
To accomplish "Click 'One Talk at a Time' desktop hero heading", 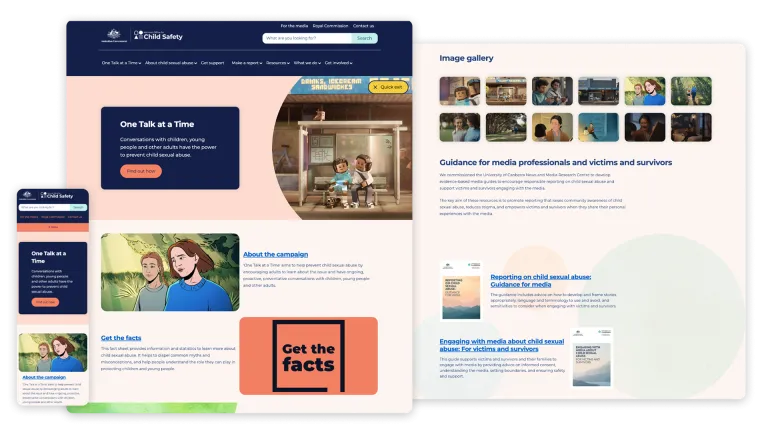I will pyautogui.click(x=157, y=124).
